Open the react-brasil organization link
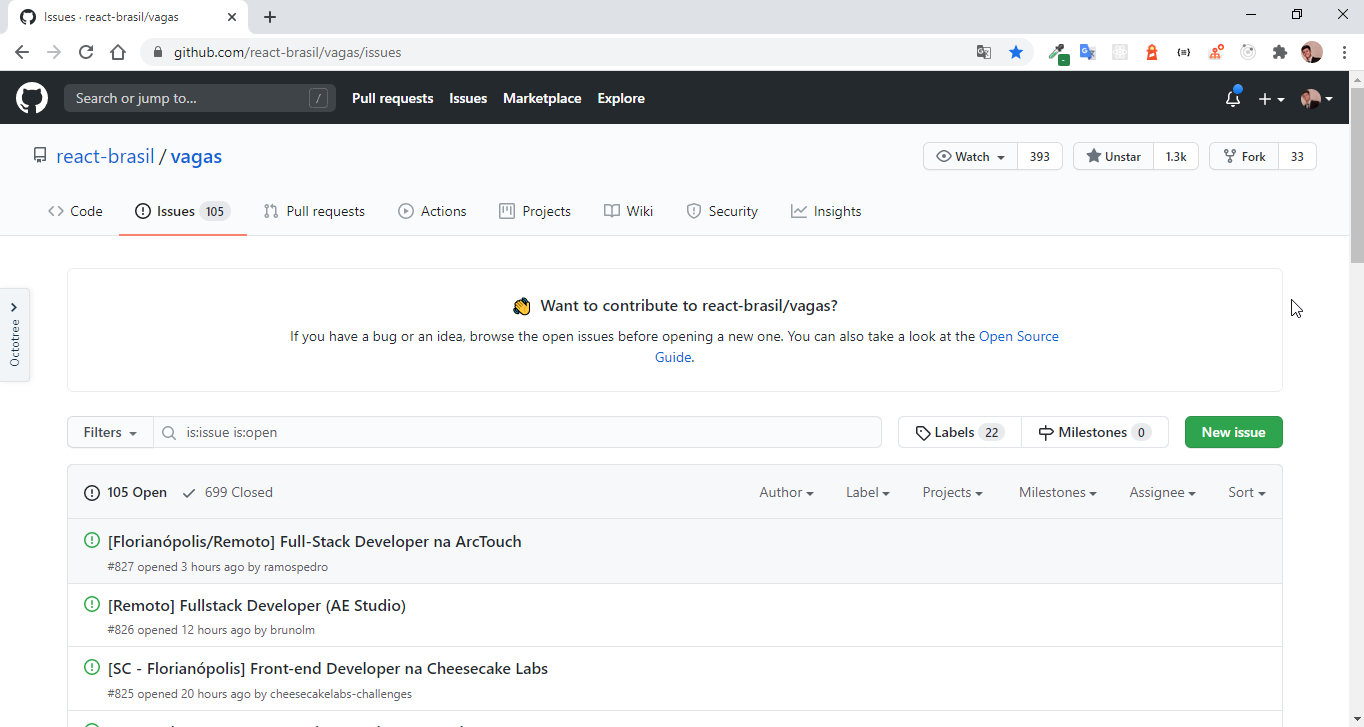 coord(105,156)
